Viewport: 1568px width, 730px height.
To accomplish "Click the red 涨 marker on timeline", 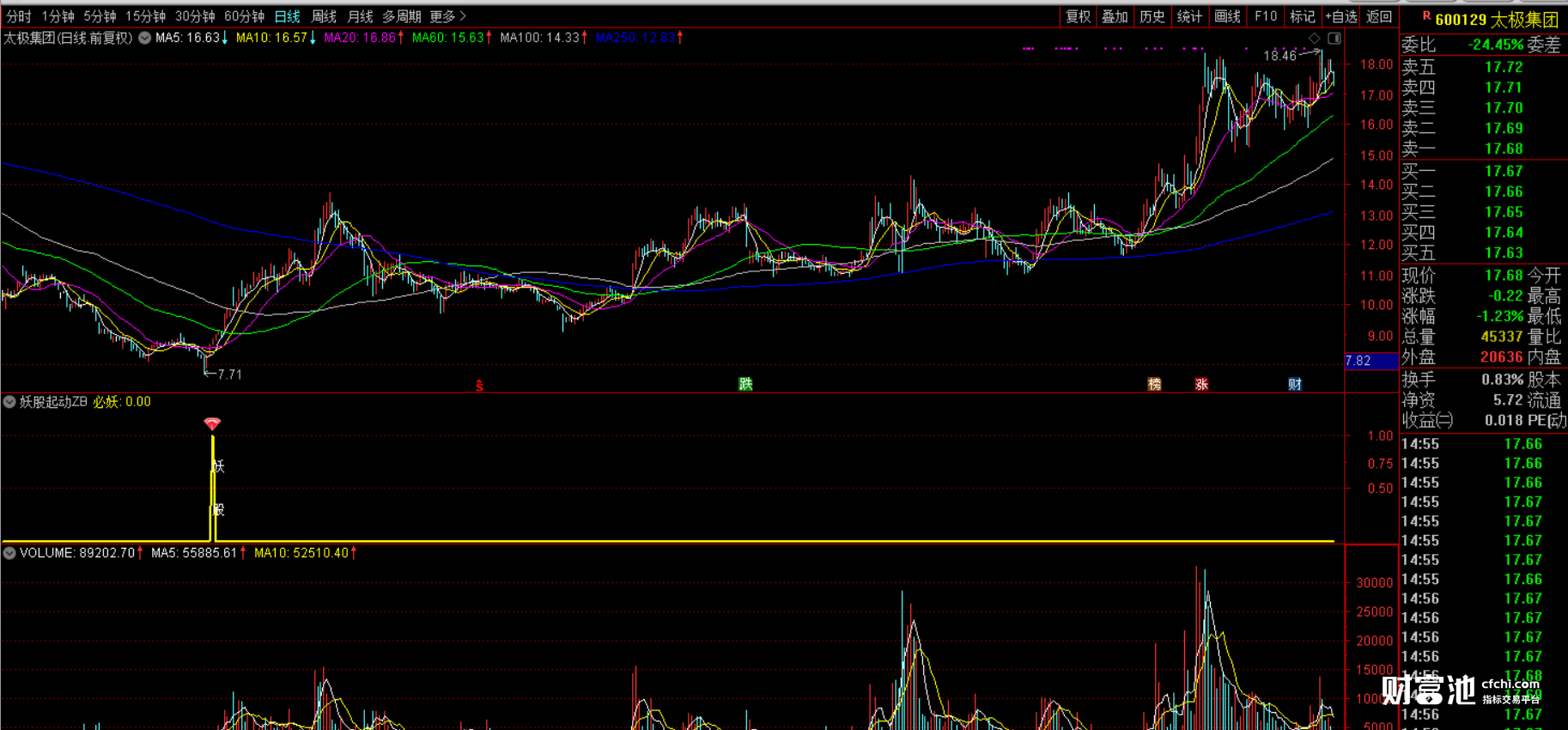I will [1201, 384].
